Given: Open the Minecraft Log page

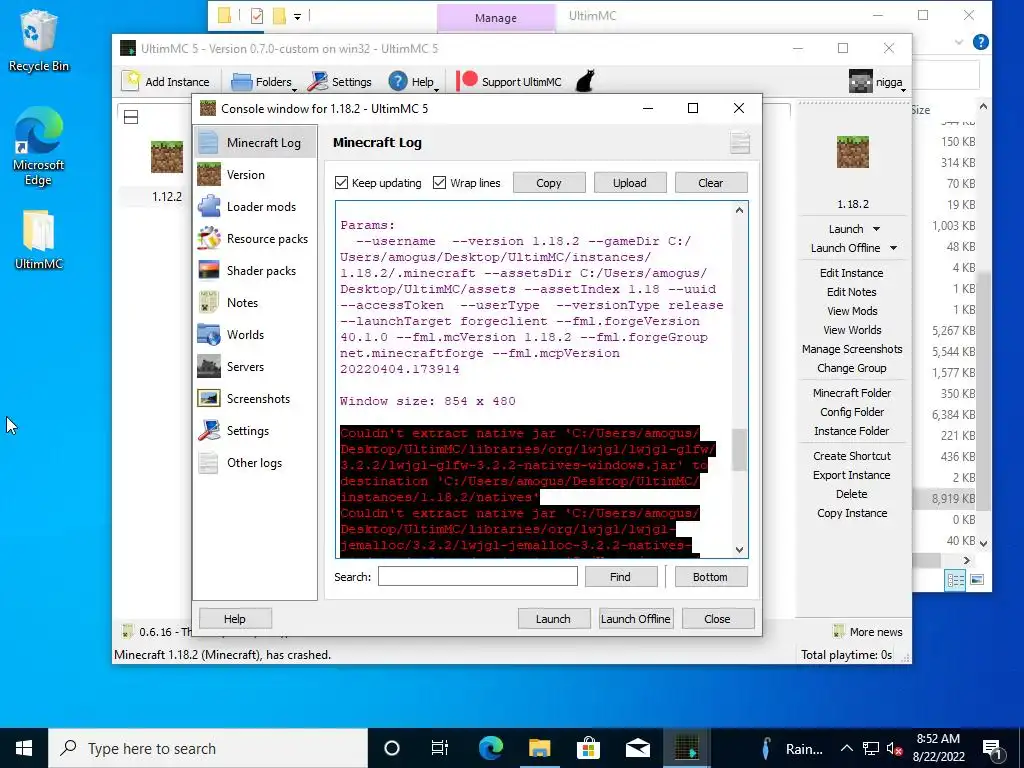Looking at the screenshot, I should pos(255,142).
